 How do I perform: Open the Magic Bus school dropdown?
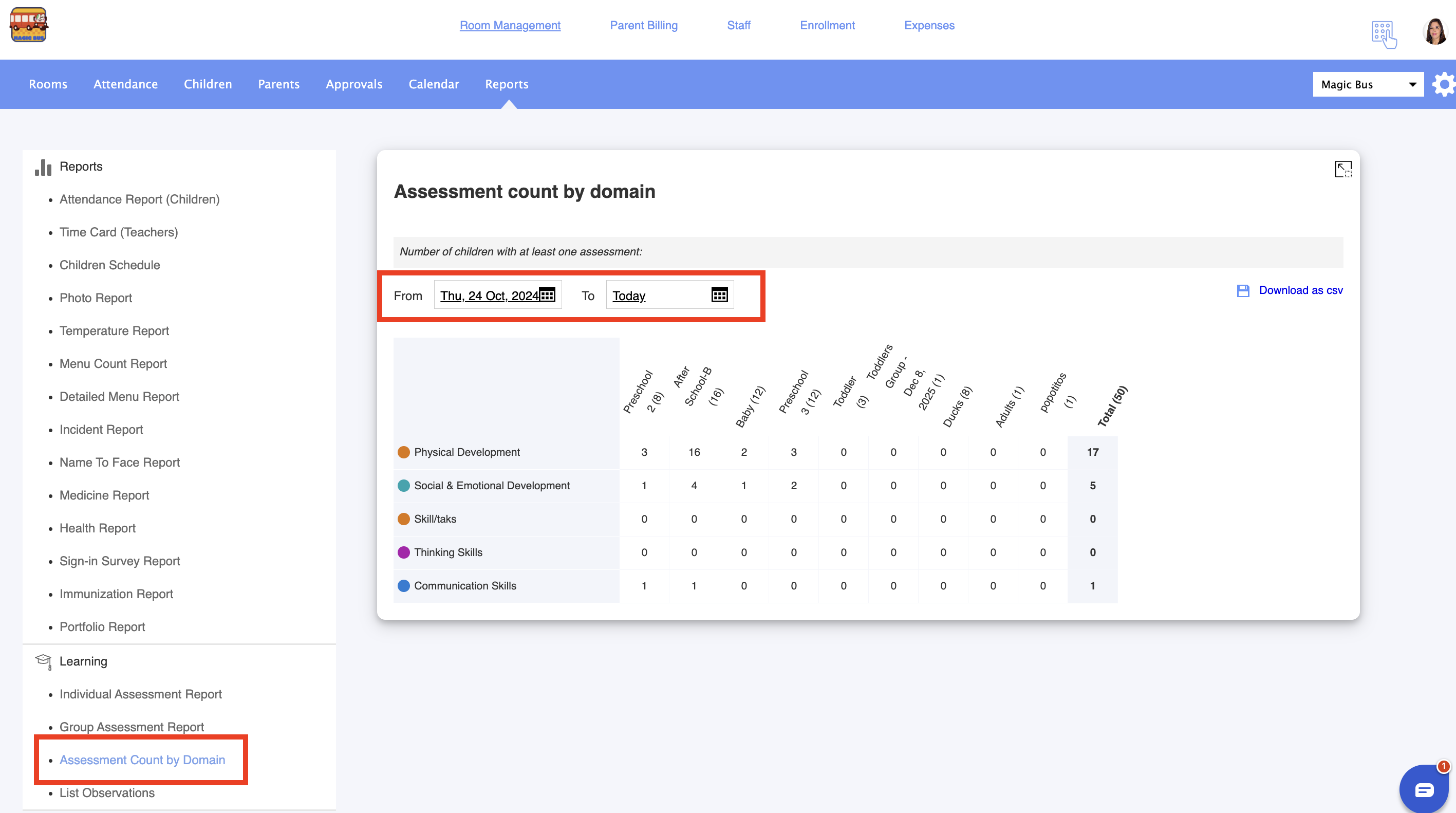click(1368, 85)
